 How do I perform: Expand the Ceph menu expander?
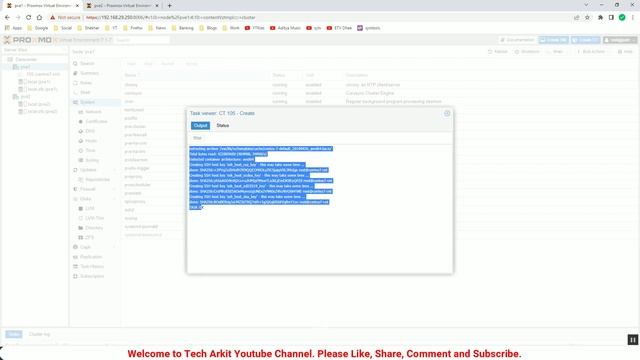(x=114, y=247)
